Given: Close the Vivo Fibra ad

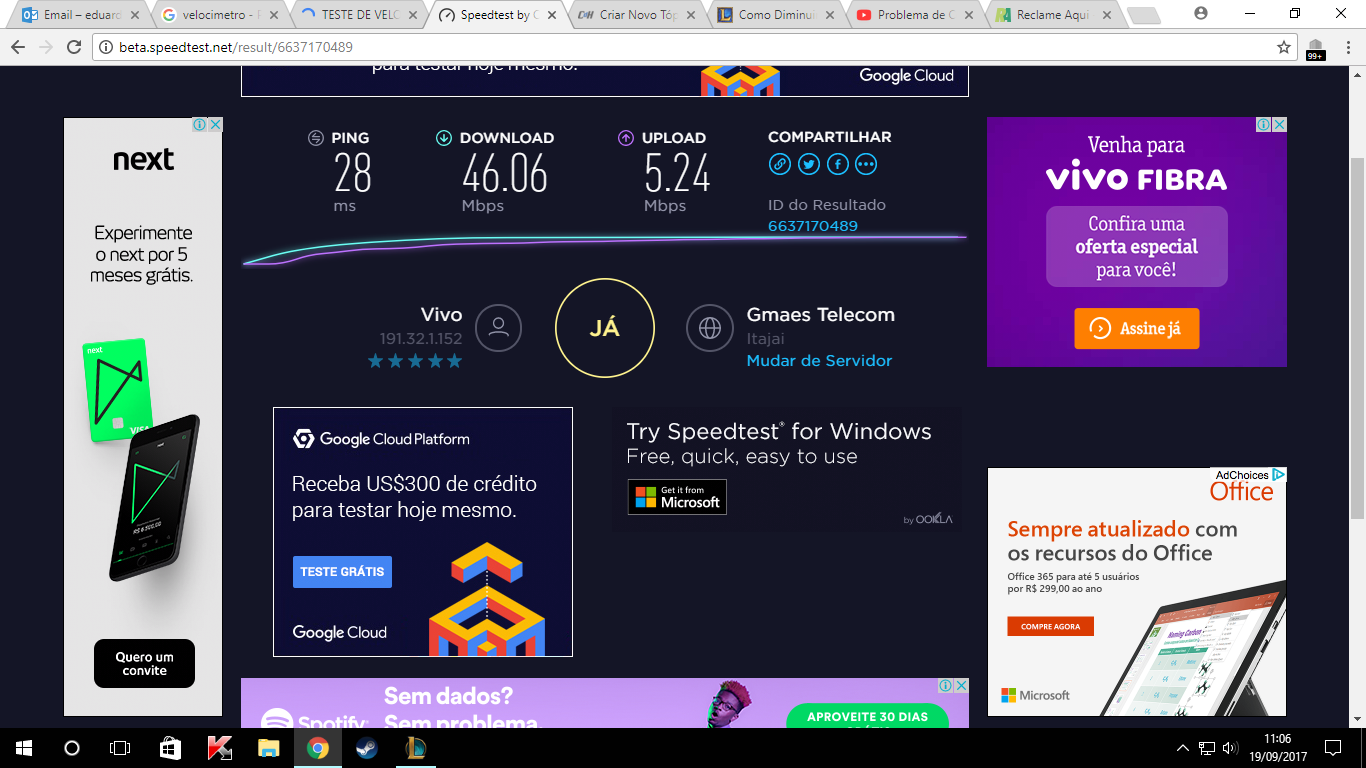Looking at the screenshot, I should click(1279, 125).
